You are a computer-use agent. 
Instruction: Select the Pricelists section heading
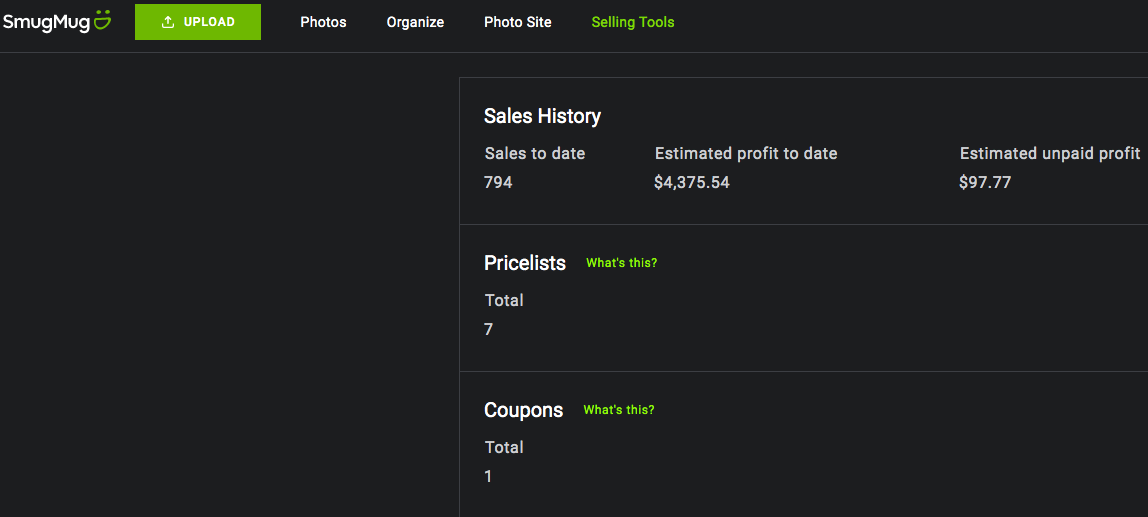click(525, 263)
